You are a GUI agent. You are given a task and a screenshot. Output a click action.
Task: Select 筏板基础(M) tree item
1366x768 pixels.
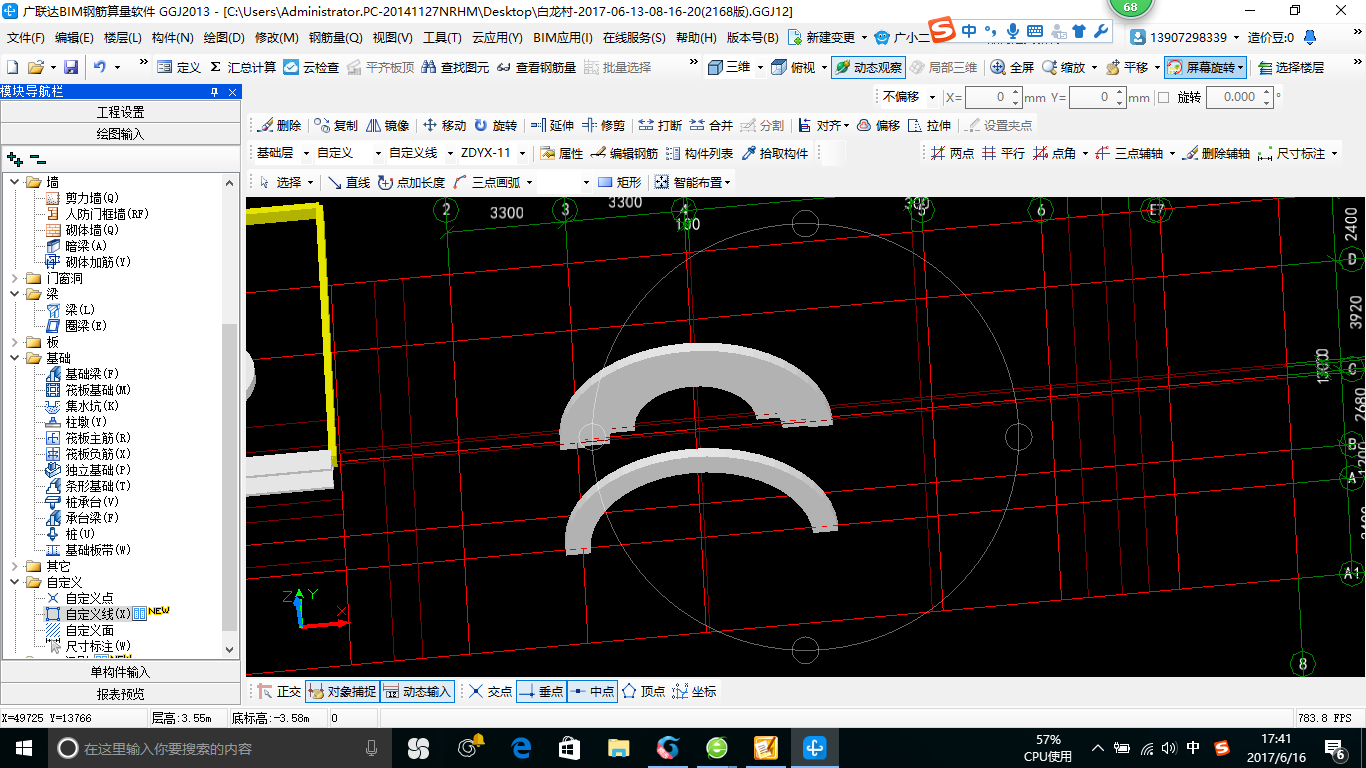tap(98, 390)
